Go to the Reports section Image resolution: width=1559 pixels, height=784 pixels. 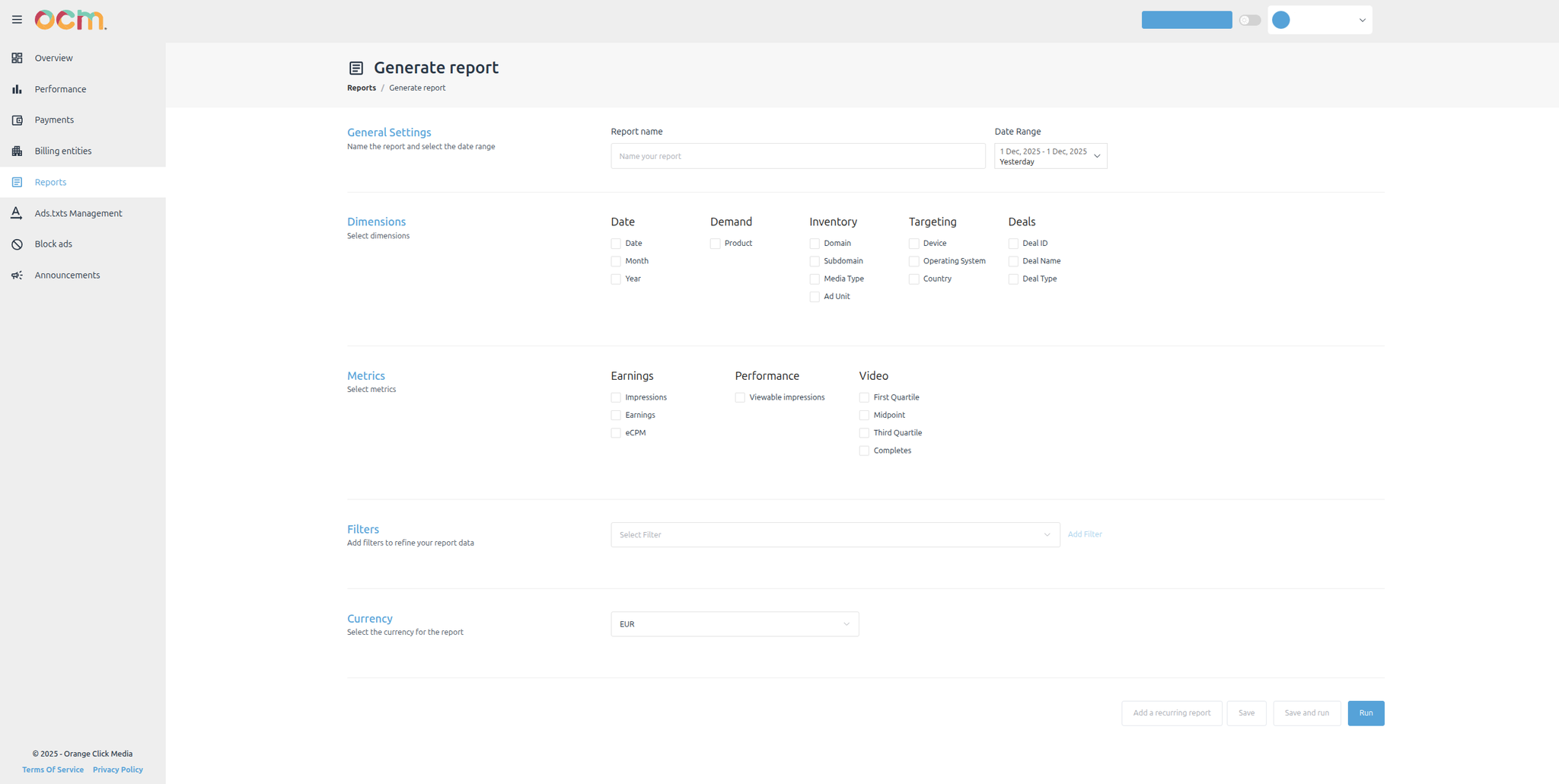click(x=50, y=182)
